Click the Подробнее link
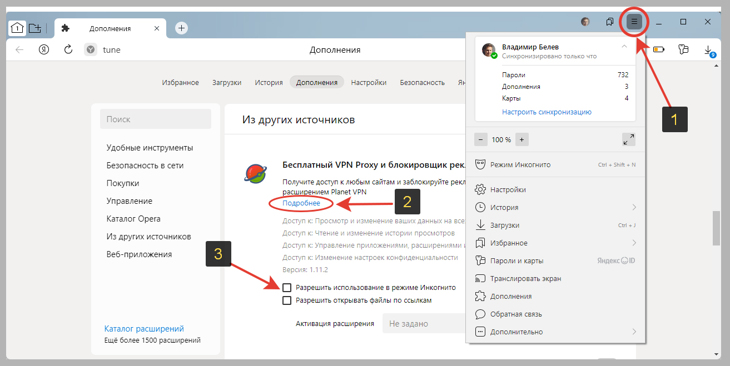730x366 pixels. (301, 203)
